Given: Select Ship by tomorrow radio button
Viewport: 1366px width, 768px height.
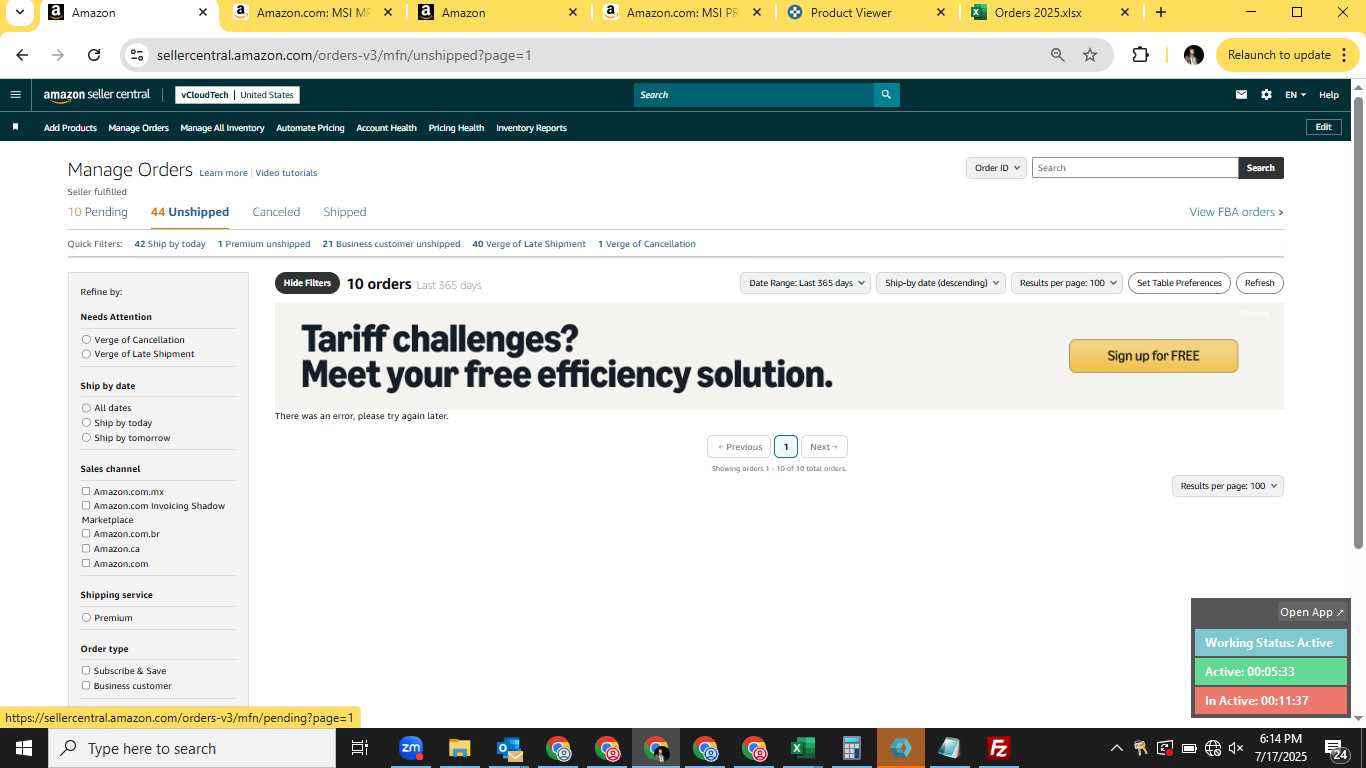Looking at the screenshot, I should tap(86, 438).
